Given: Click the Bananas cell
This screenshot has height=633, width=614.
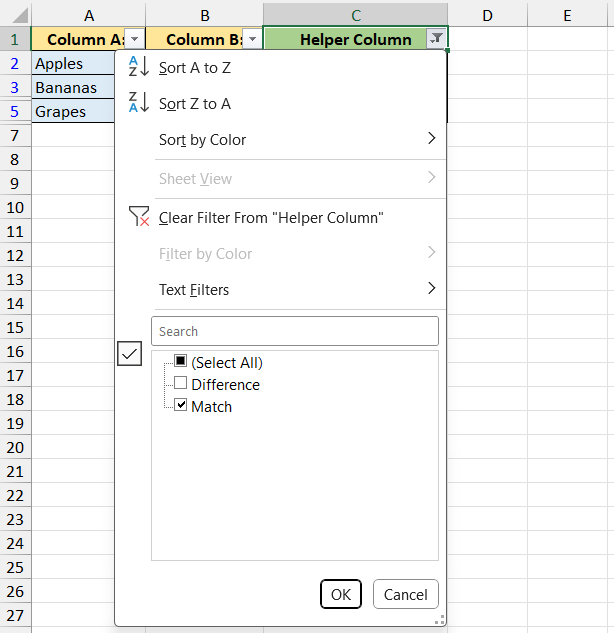Looking at the screenshot, I should pyautogui.click(x=73, y=87).
